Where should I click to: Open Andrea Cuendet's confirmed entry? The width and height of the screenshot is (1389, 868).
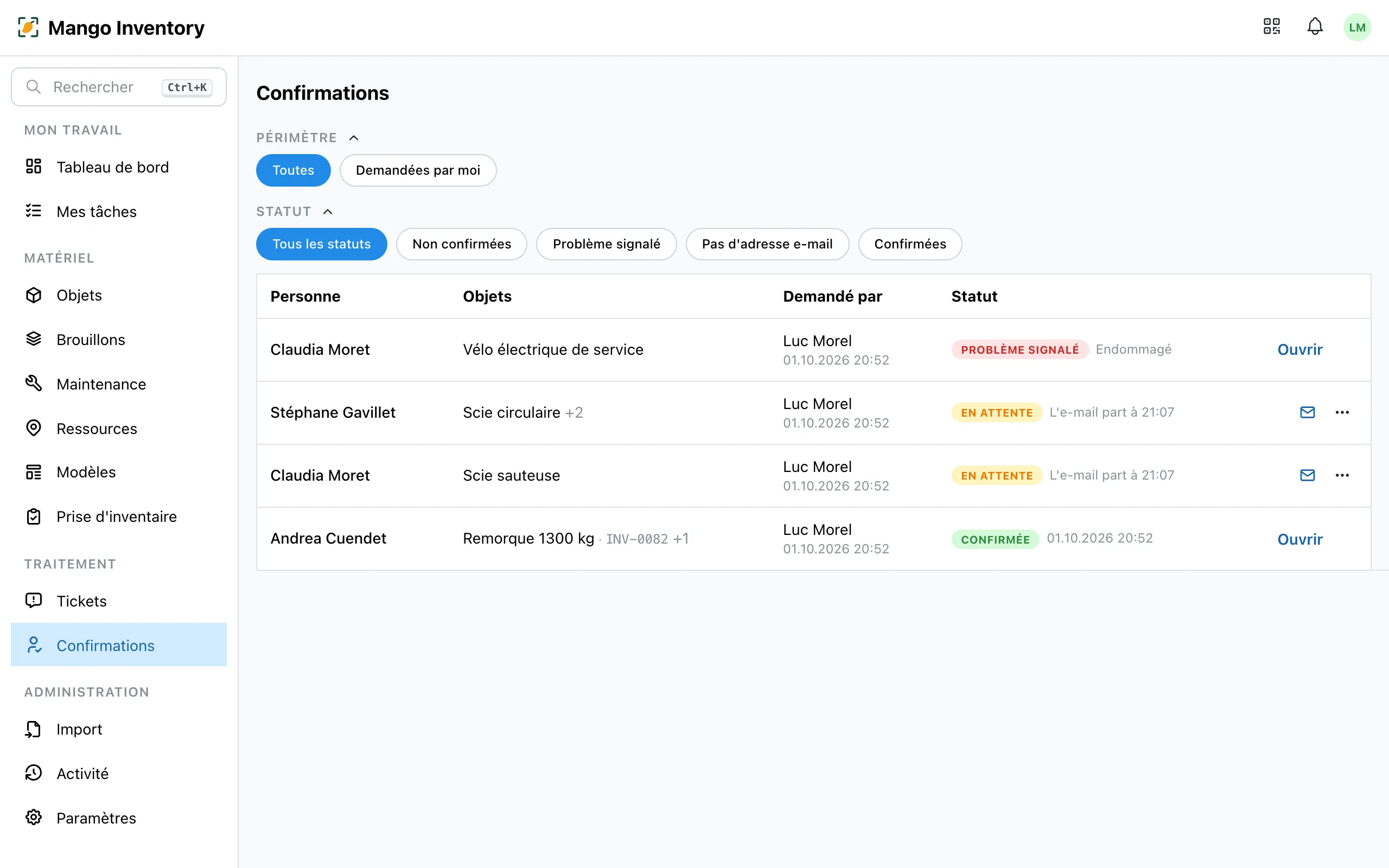pos(1299,539)
